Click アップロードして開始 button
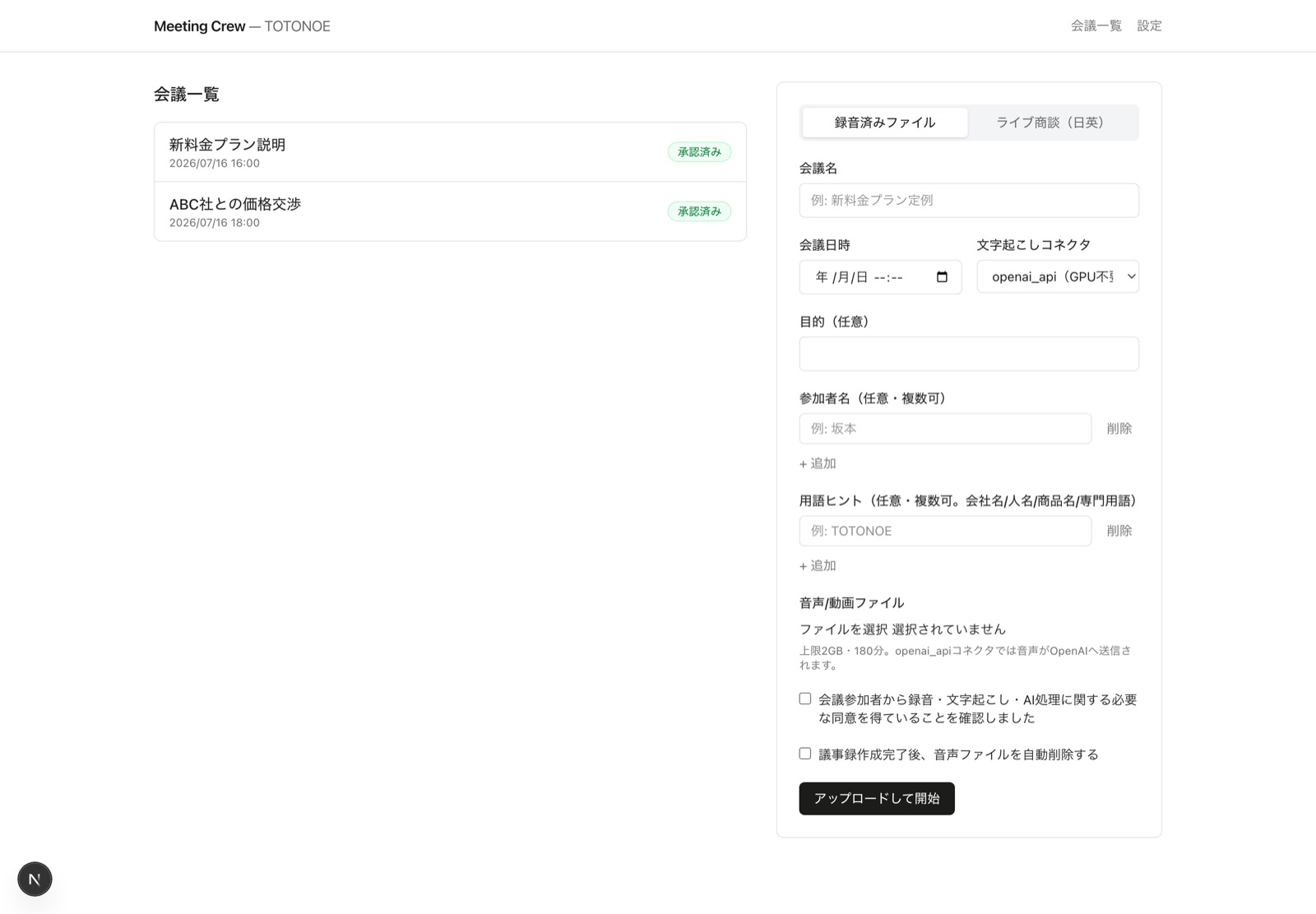This screenshot has width=1316, height=914. click(x=877, y=799)
